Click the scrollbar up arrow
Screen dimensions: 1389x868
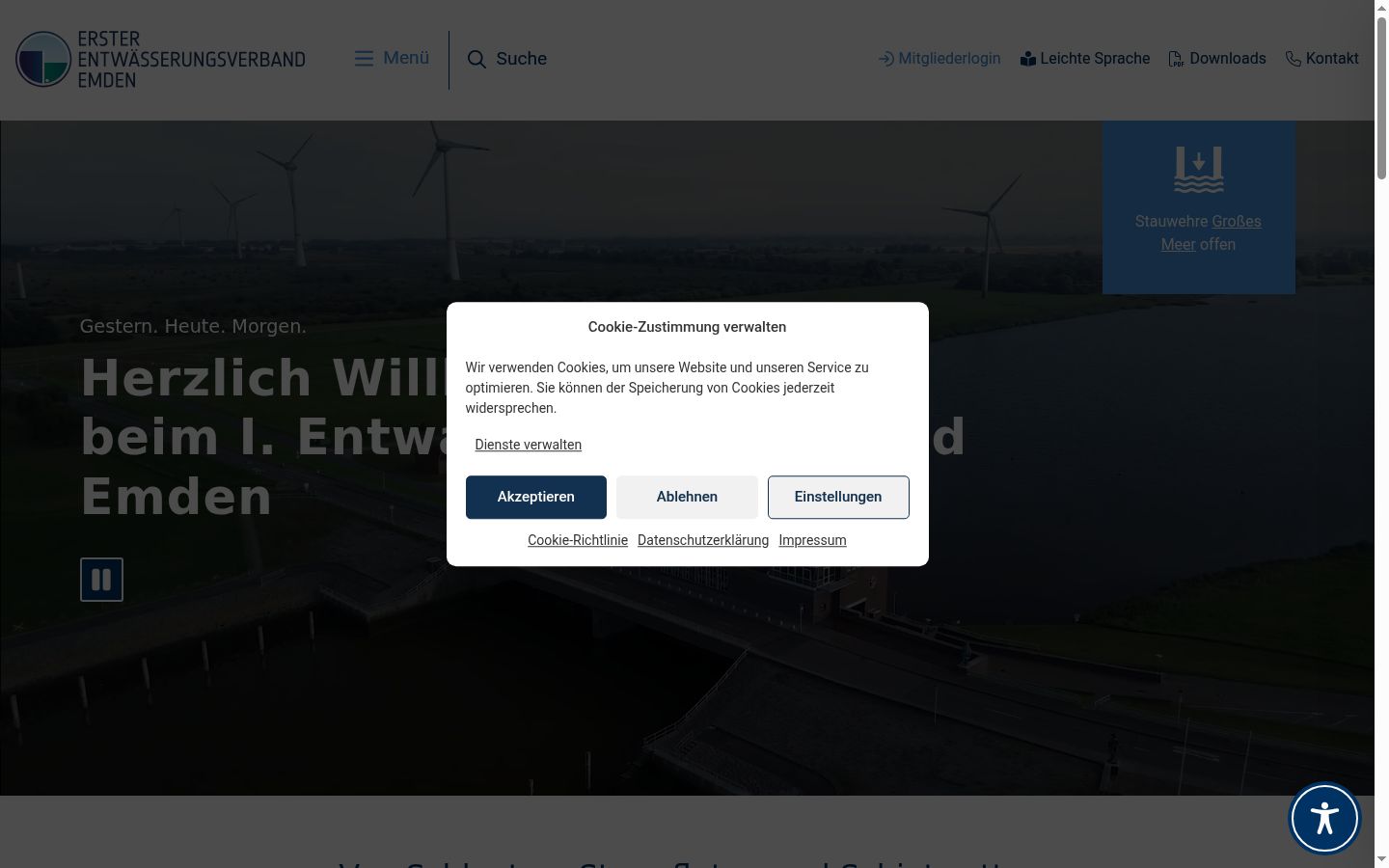coord(1381,8)
